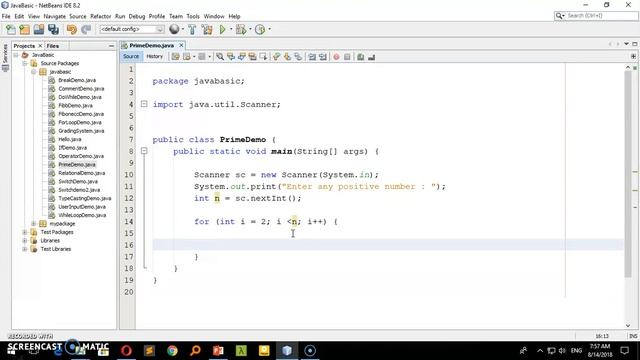Switch editor to History view
640x360 pixels.
(155, 57)
